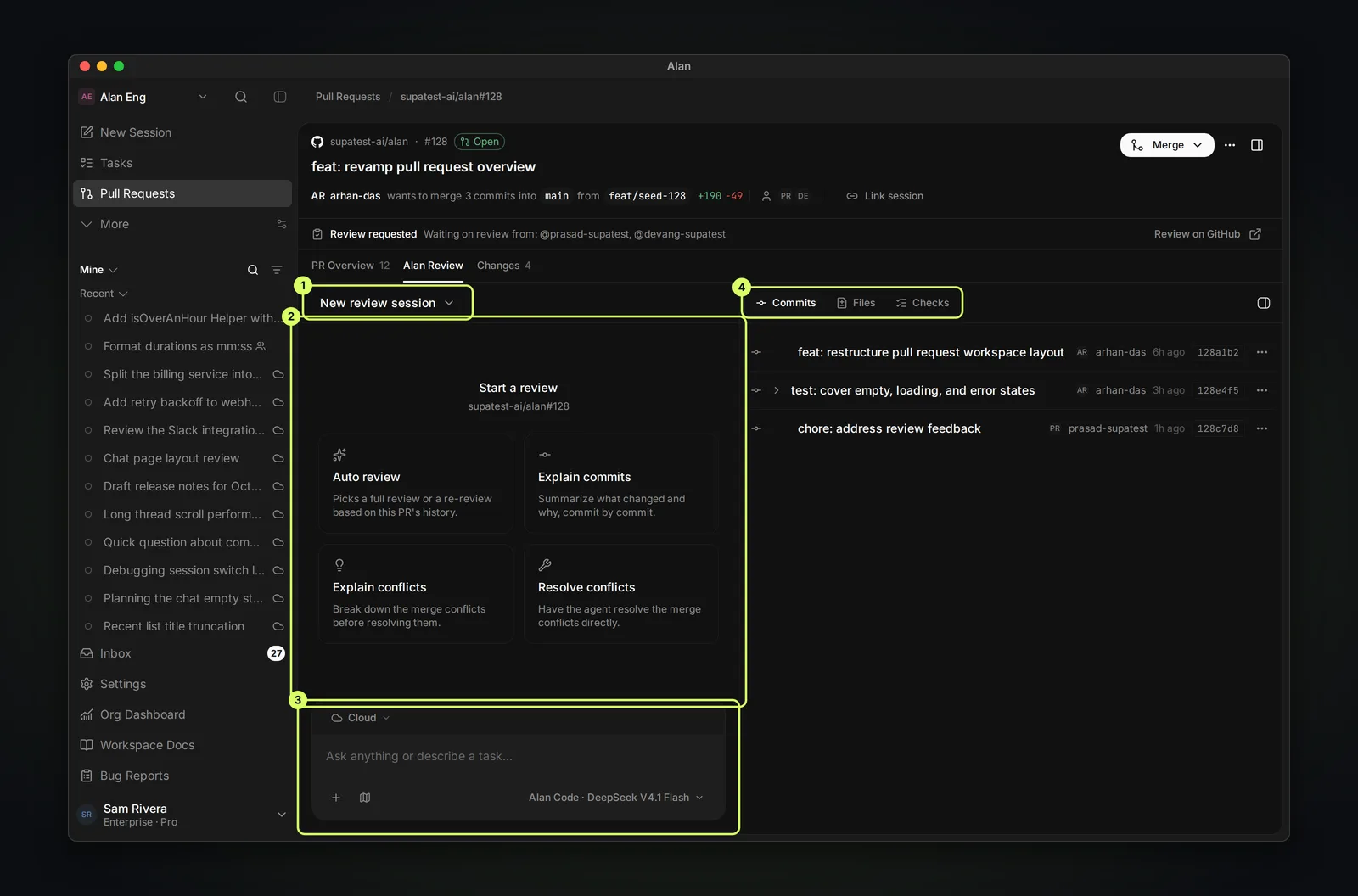This screenshot has width=1358, height=896.
Task: Toggle the commits panel layout icon
Action: [x=1264, y=303]
